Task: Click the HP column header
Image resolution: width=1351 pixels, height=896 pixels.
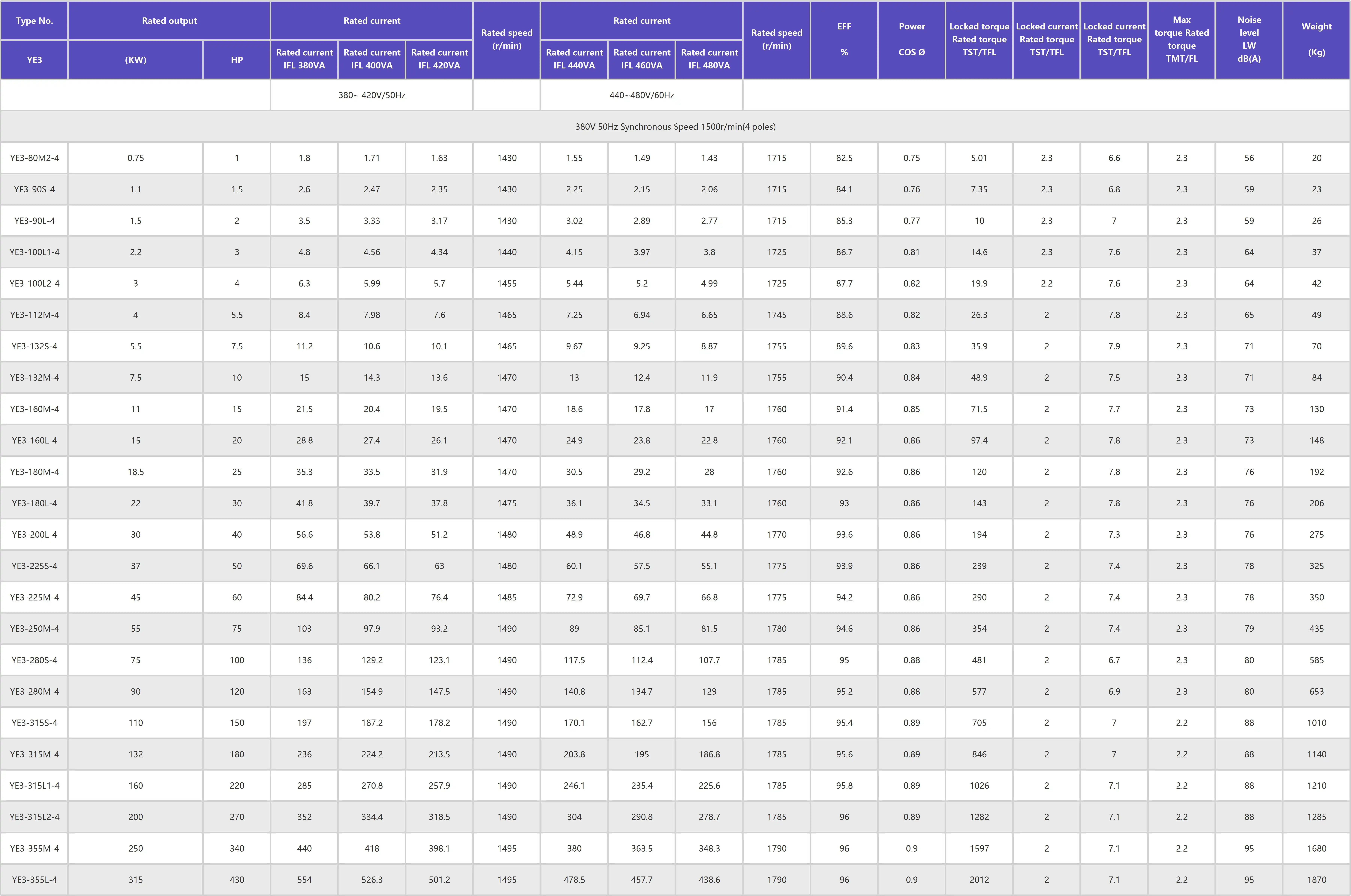Action: point(237,59)
